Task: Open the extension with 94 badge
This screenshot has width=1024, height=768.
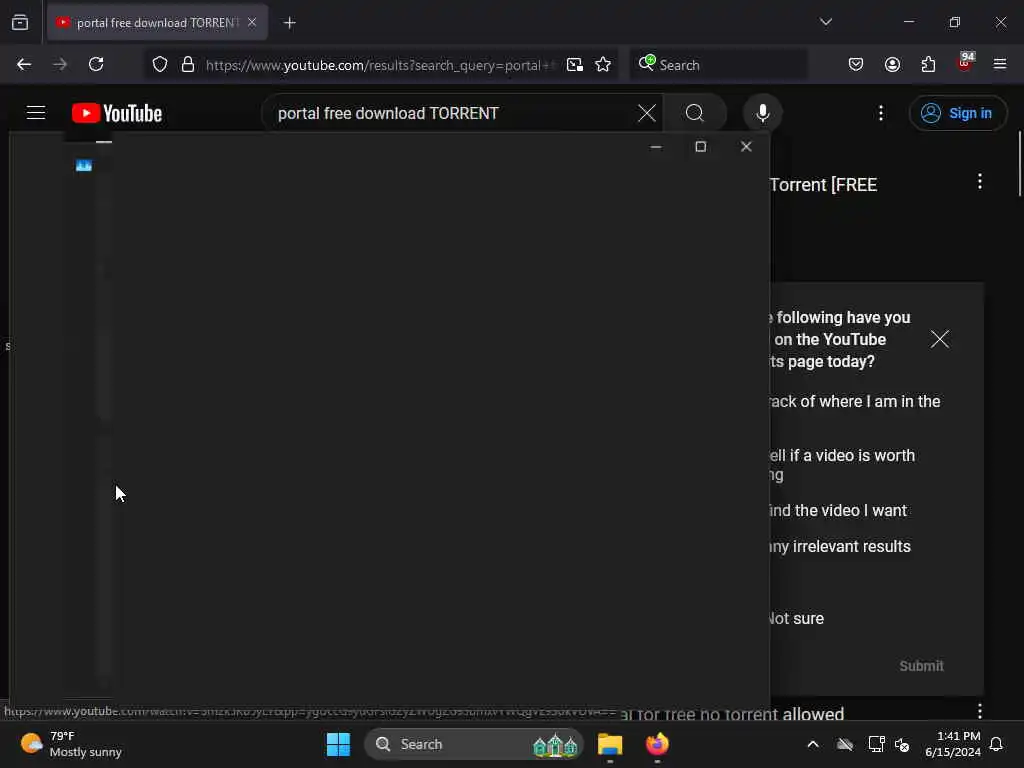Action: pyautogui.click(x=965, y=63)
